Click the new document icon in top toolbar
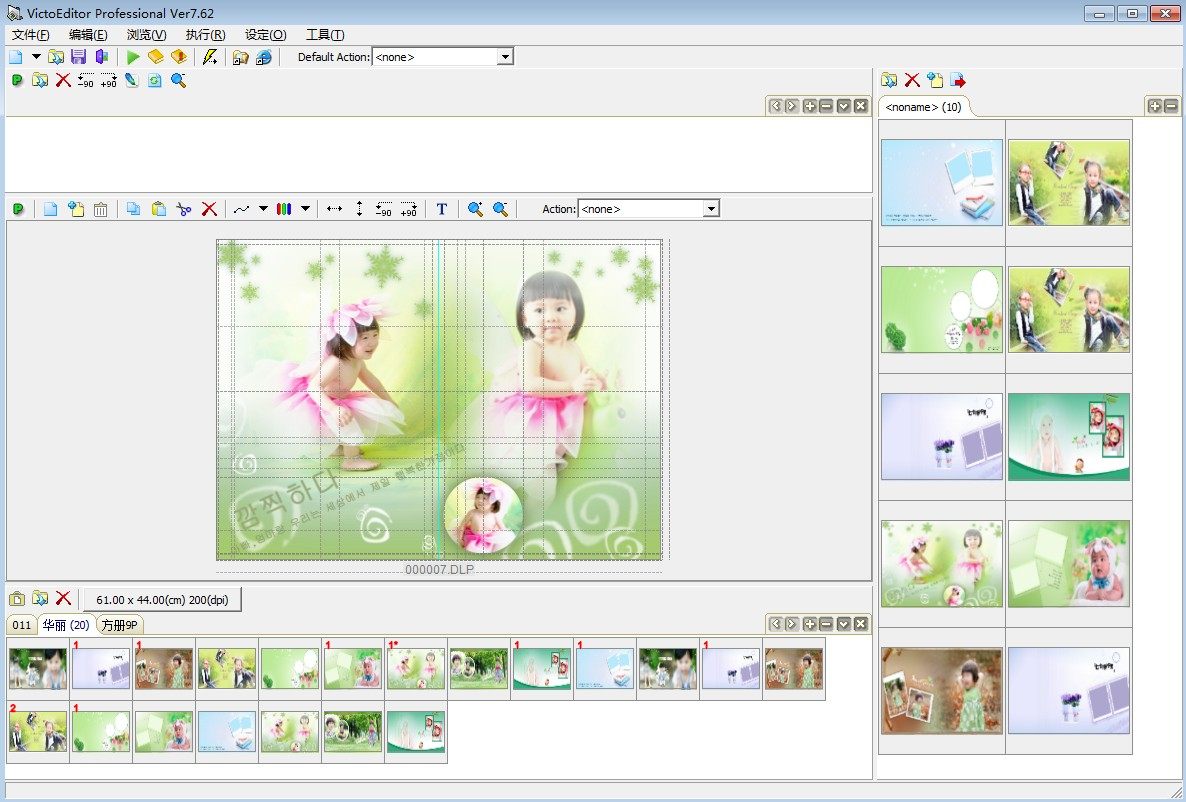The width and height of the screenshot is (1186, 802). [16, 57]
